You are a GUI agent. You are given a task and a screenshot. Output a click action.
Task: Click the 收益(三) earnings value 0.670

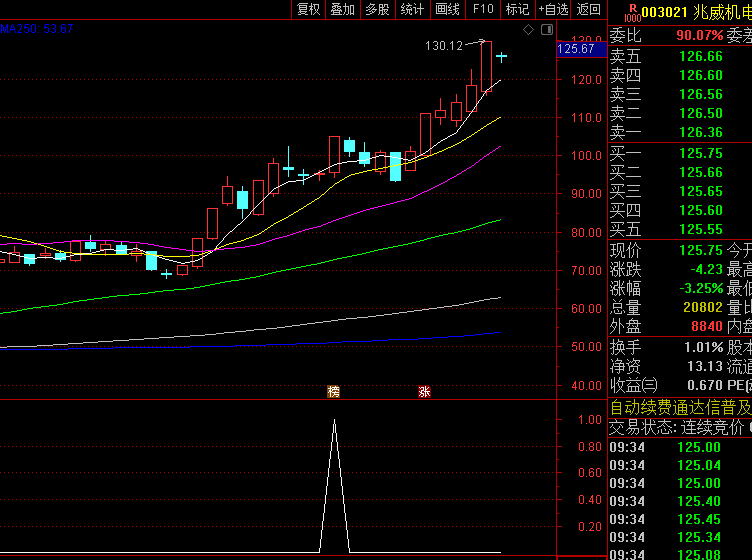click(705, 385)
